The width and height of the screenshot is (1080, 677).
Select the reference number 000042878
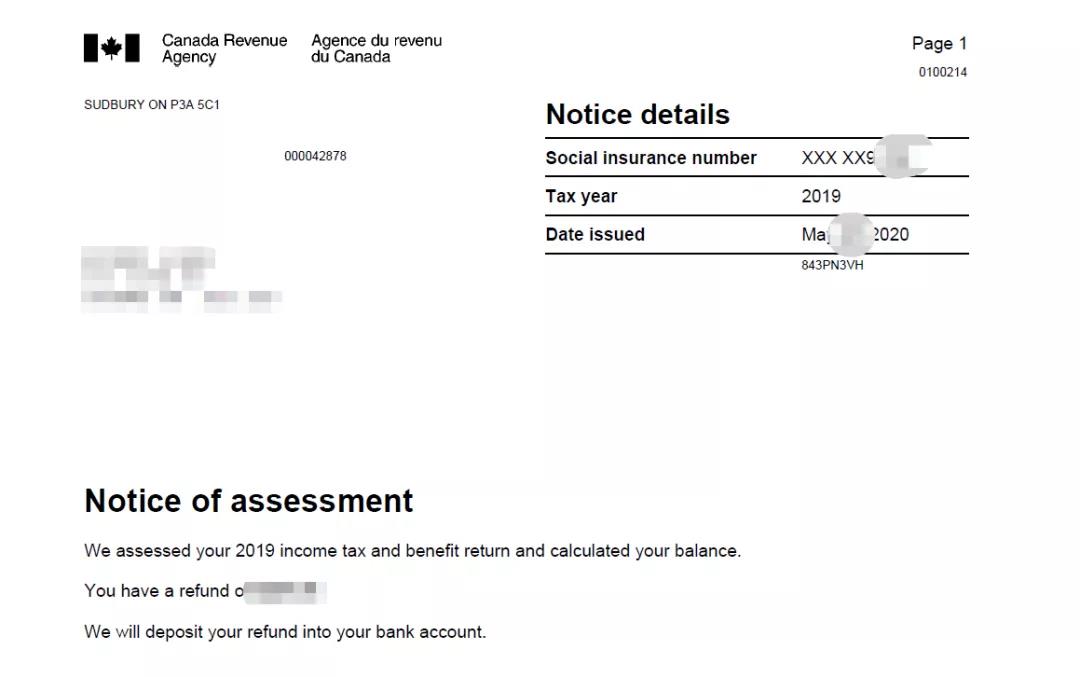tap(315, 156)
